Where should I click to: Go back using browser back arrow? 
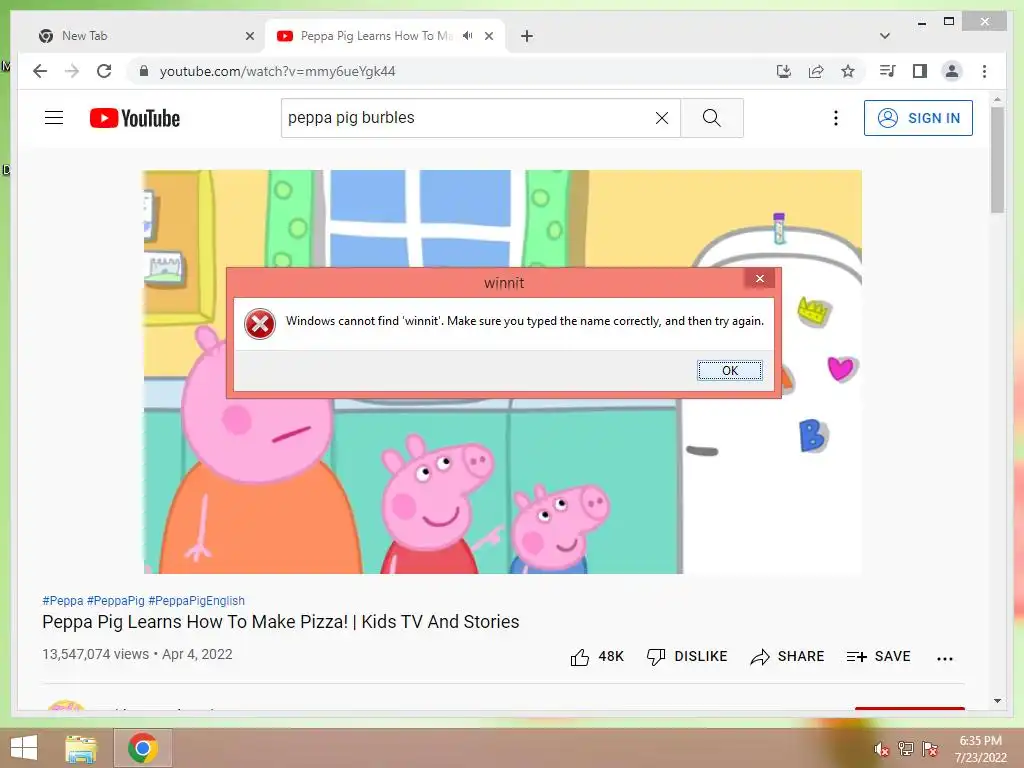(40, 71)
